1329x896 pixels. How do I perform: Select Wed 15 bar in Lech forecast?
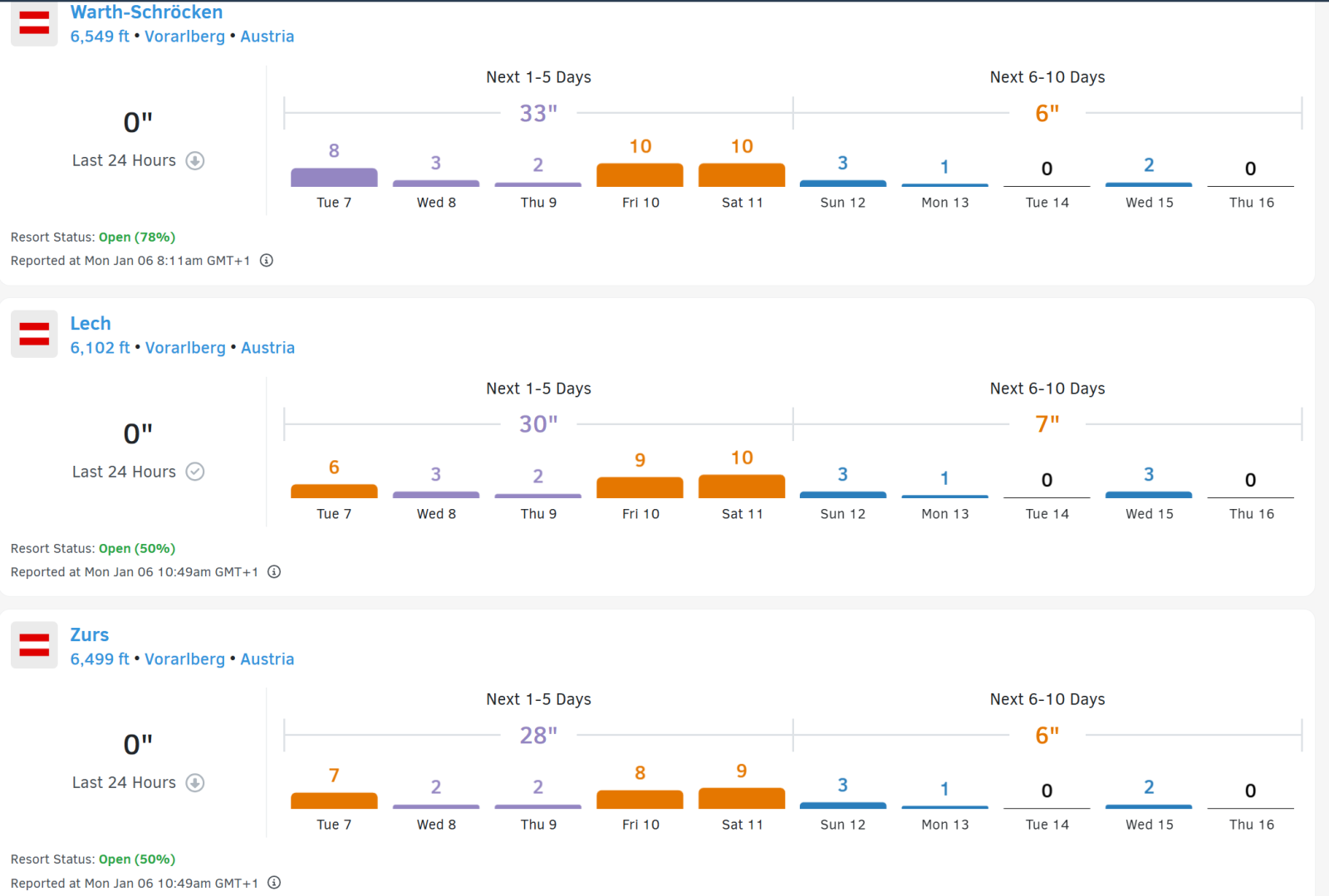1149,495
